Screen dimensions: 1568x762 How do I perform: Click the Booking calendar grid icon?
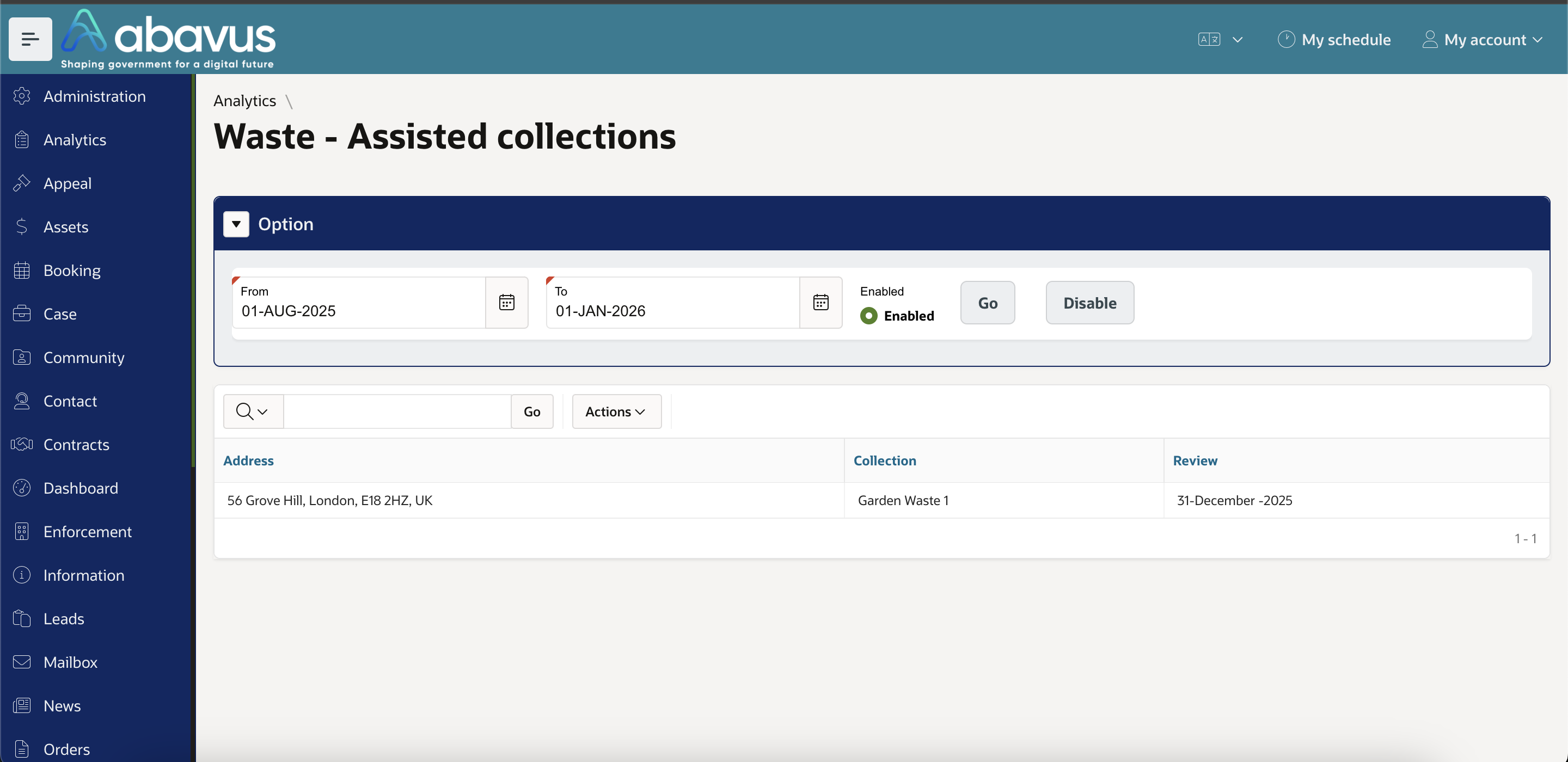click(22, 270)
